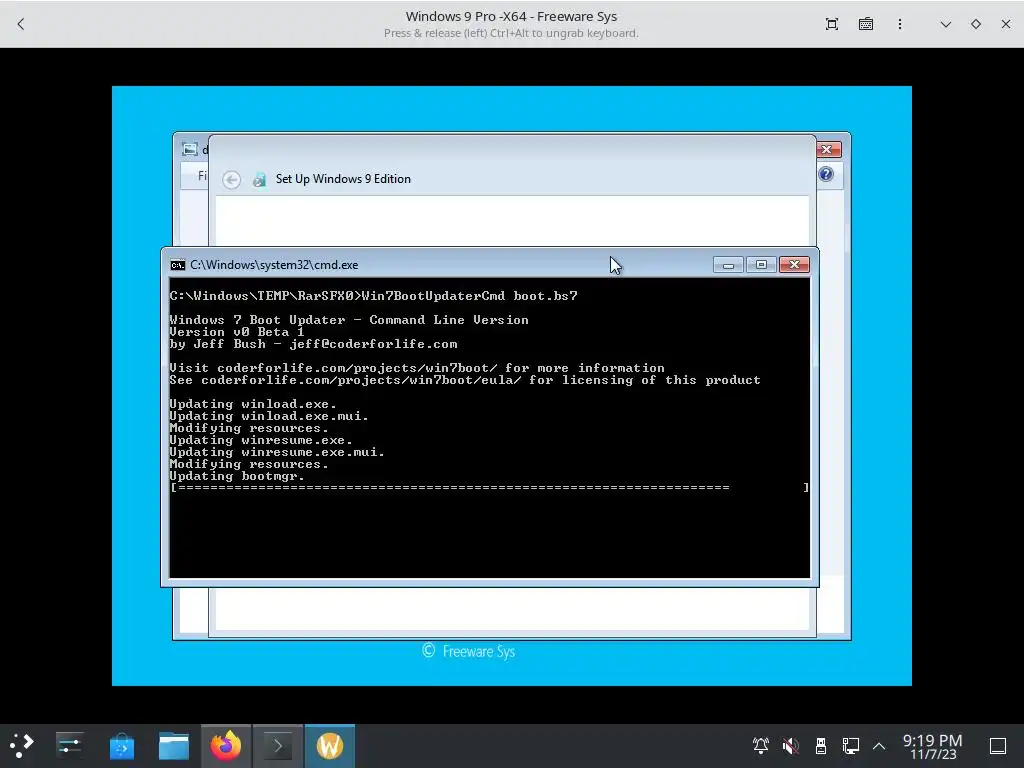Open the terminal taskbar entry
Screen dimensions: 1024x768
point(278,746)
